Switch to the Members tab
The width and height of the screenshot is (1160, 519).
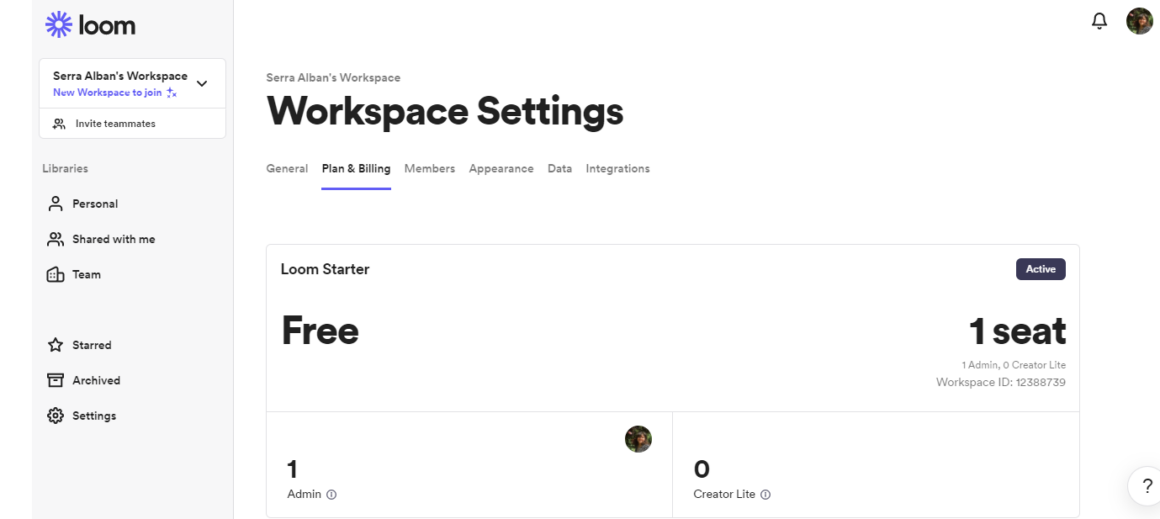(x=430, y=169)
